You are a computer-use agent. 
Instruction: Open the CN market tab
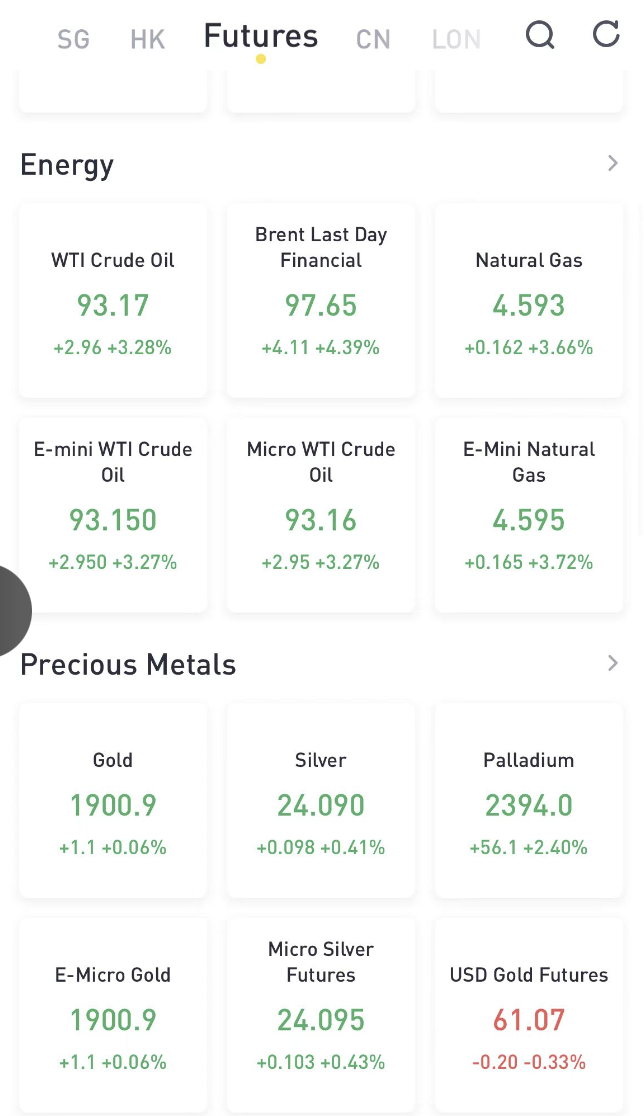(x=373, y=40)
